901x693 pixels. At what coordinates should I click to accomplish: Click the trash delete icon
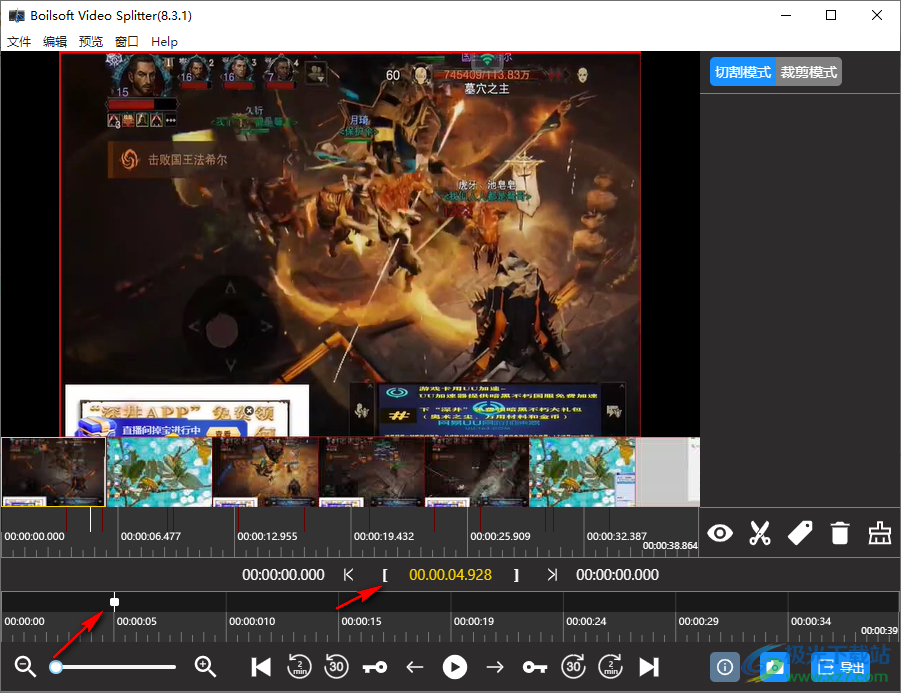coord(840,533)
